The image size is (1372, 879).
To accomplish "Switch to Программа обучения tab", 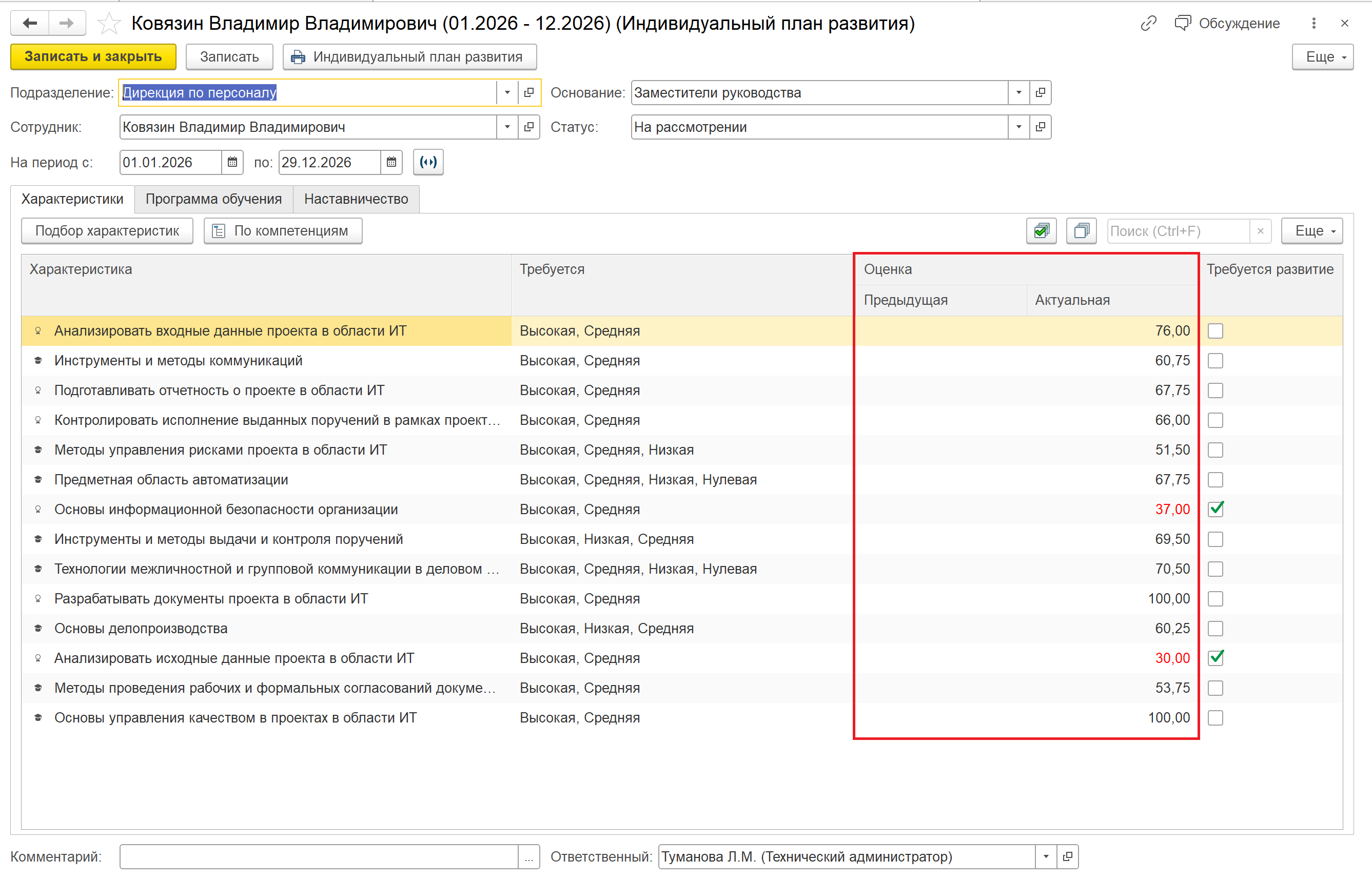I will [213, 199].
